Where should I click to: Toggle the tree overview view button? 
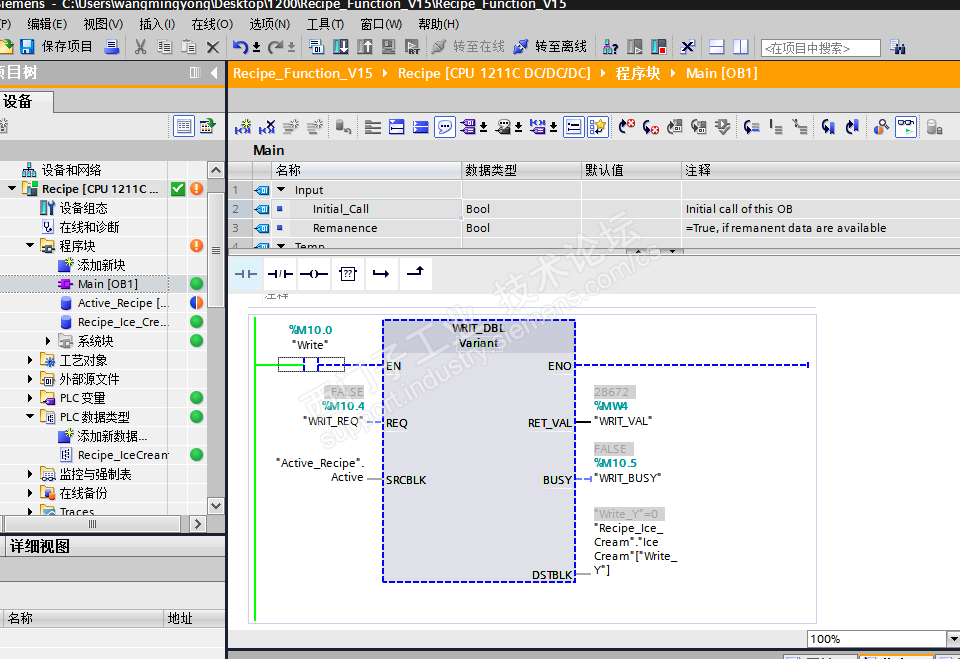[184, 126]
